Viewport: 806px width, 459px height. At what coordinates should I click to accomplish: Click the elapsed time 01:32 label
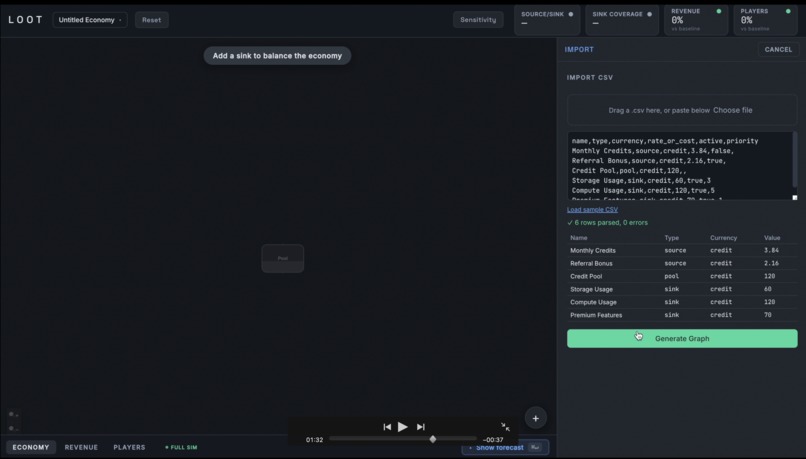315,440
